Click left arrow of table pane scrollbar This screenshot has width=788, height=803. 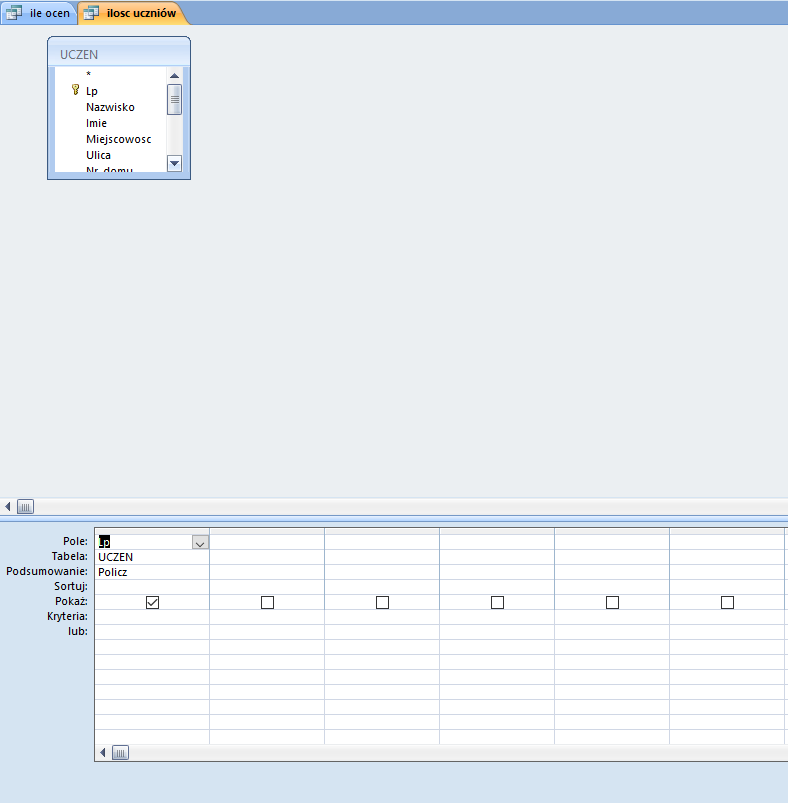coord(8,507)
